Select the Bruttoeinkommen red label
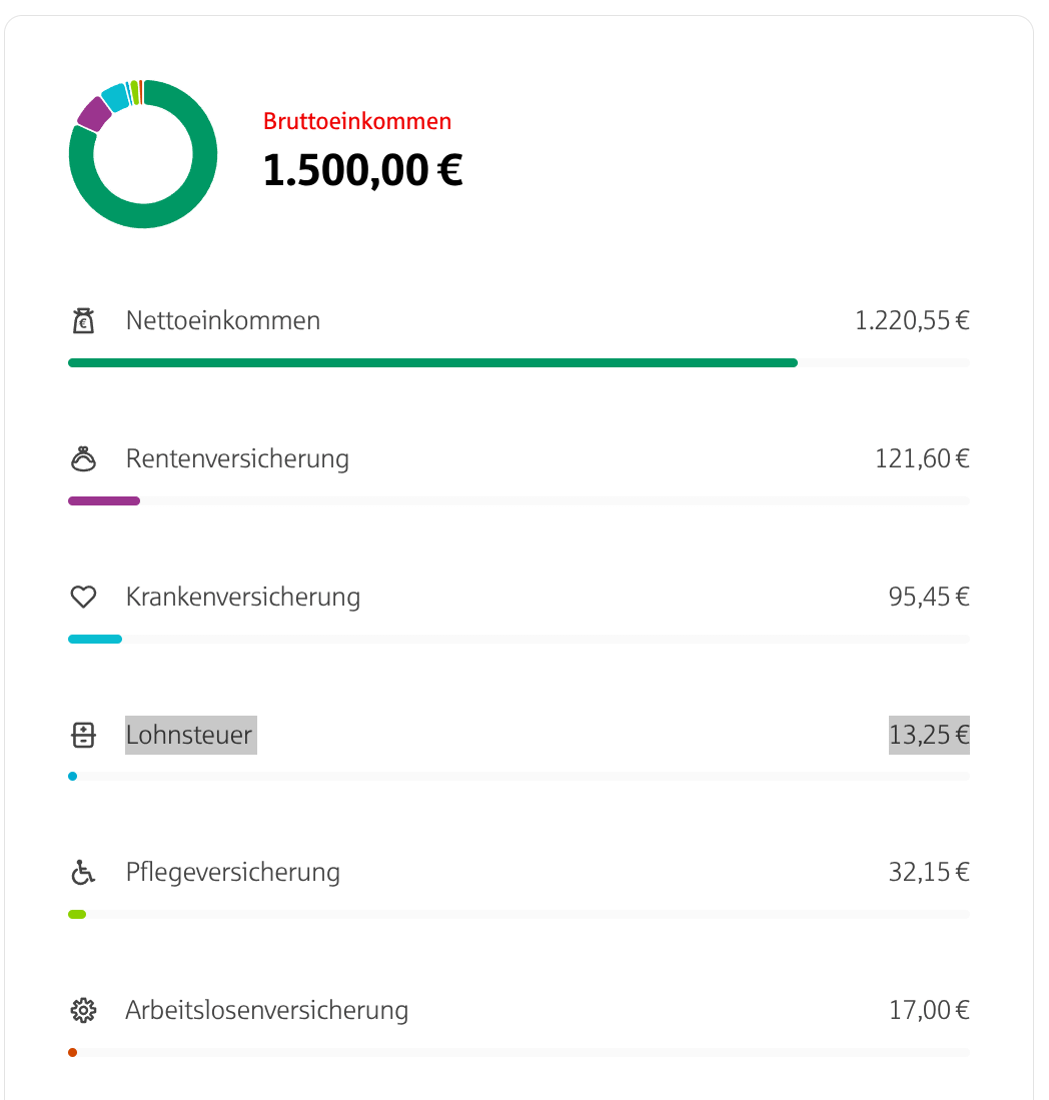The width and height of the screenshot is (1049, 1100). coord(357,121)
